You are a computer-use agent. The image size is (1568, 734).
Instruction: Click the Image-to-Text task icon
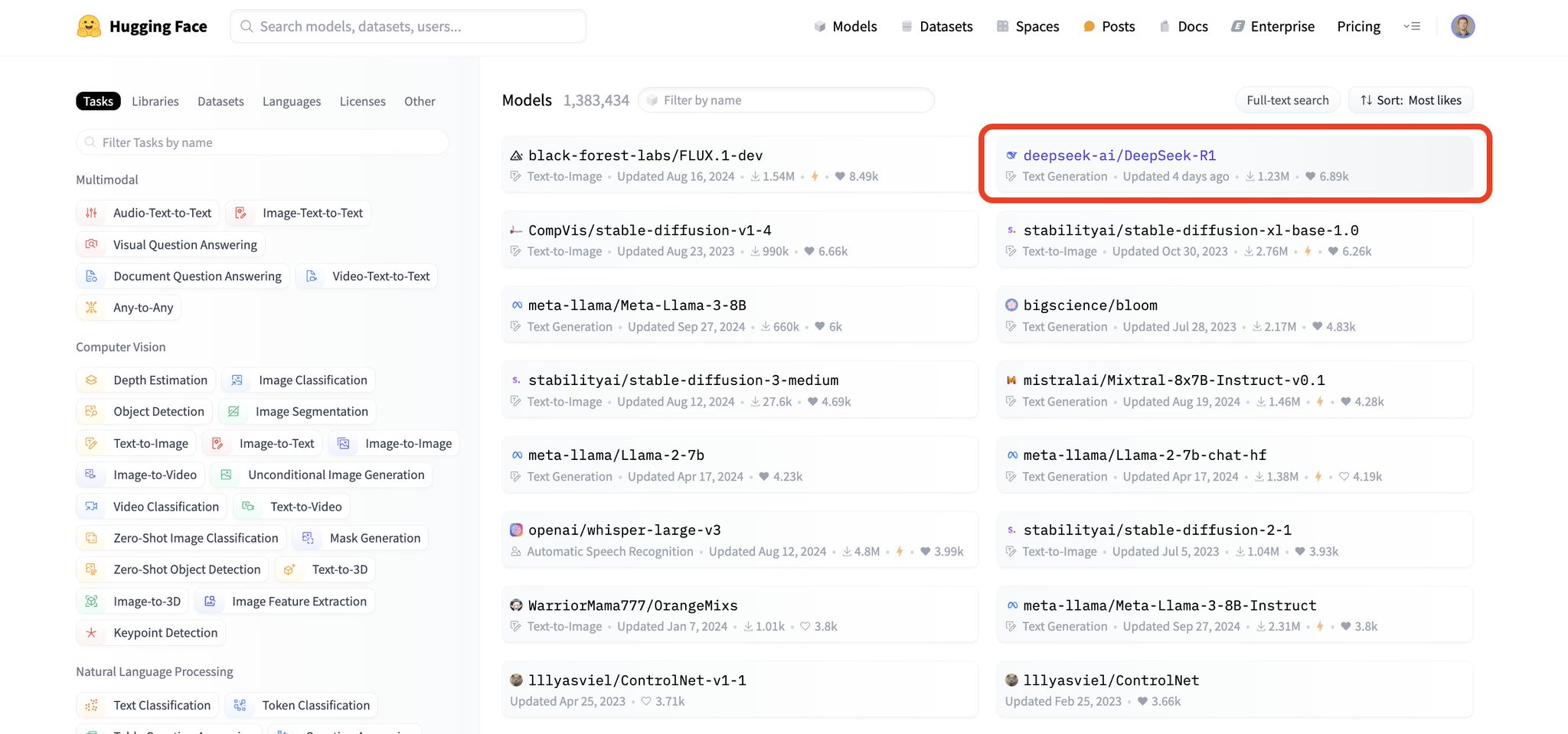217,443
